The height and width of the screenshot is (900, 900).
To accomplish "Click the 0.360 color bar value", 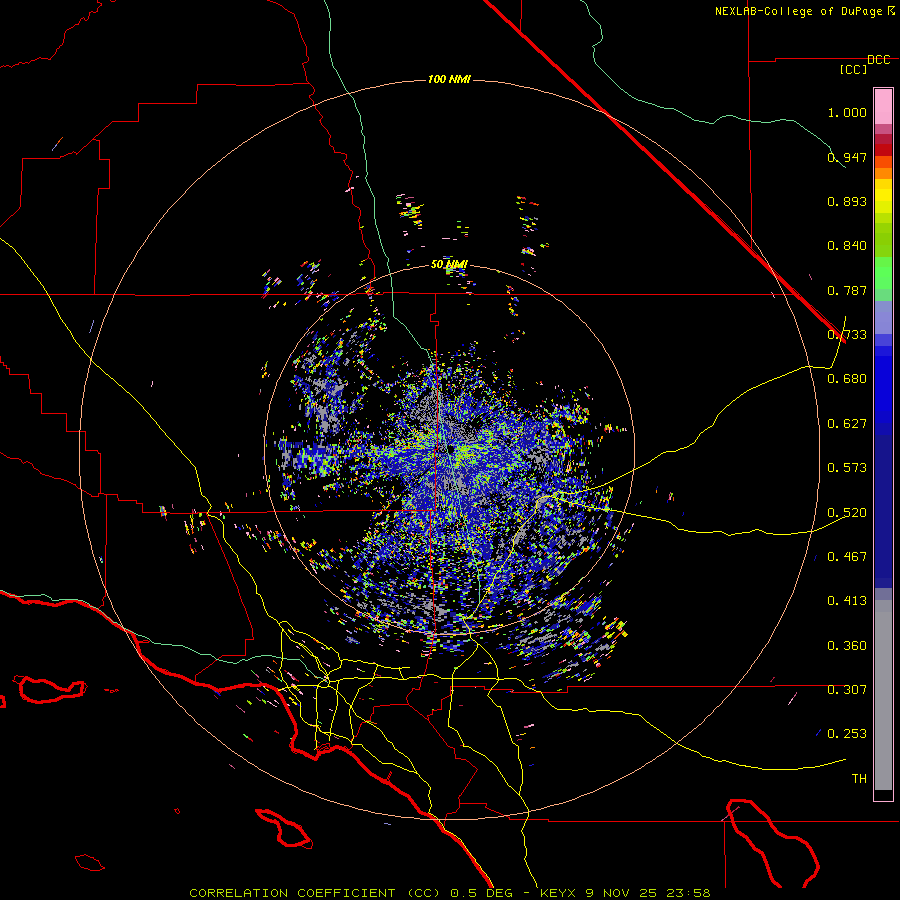I will coord(847,646).
